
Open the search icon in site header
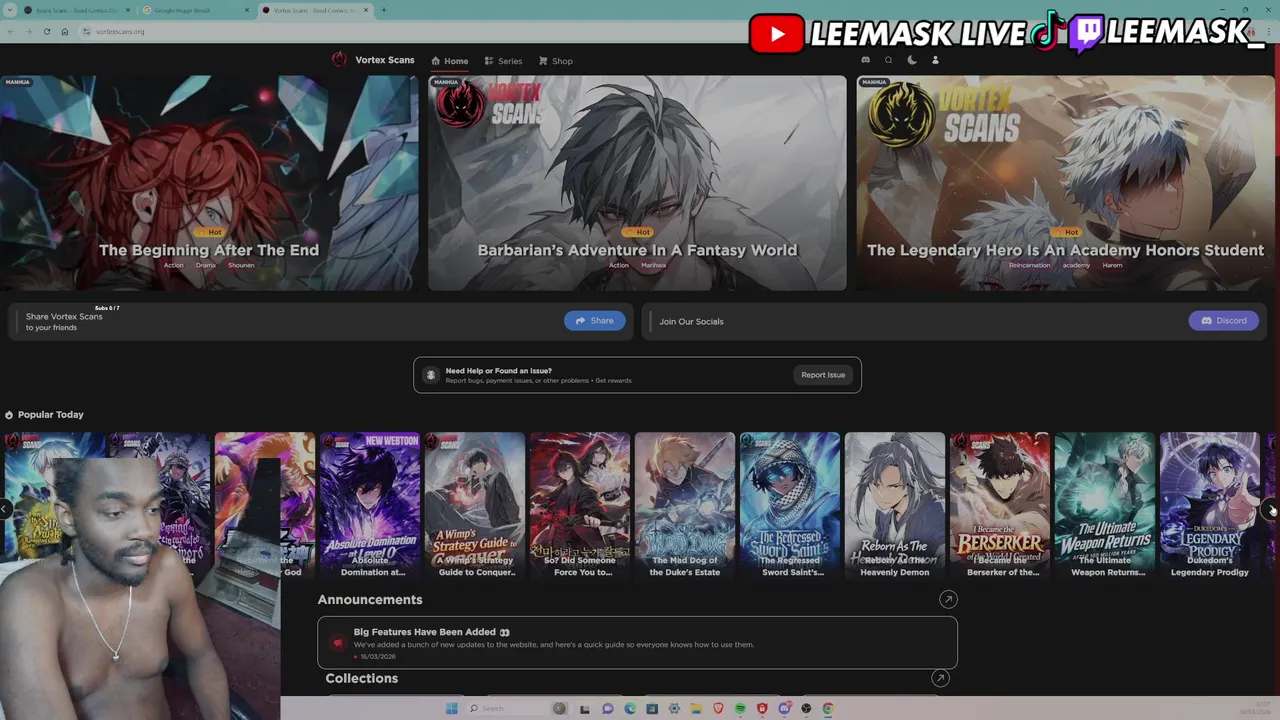point(888,60)
